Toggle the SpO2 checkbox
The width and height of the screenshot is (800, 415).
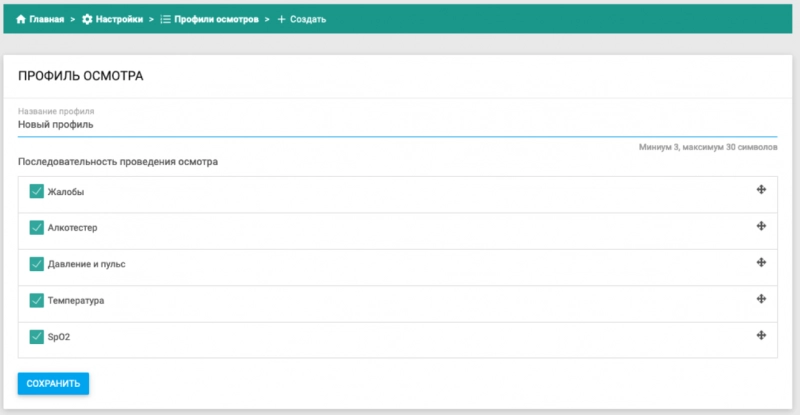[36, 337]
